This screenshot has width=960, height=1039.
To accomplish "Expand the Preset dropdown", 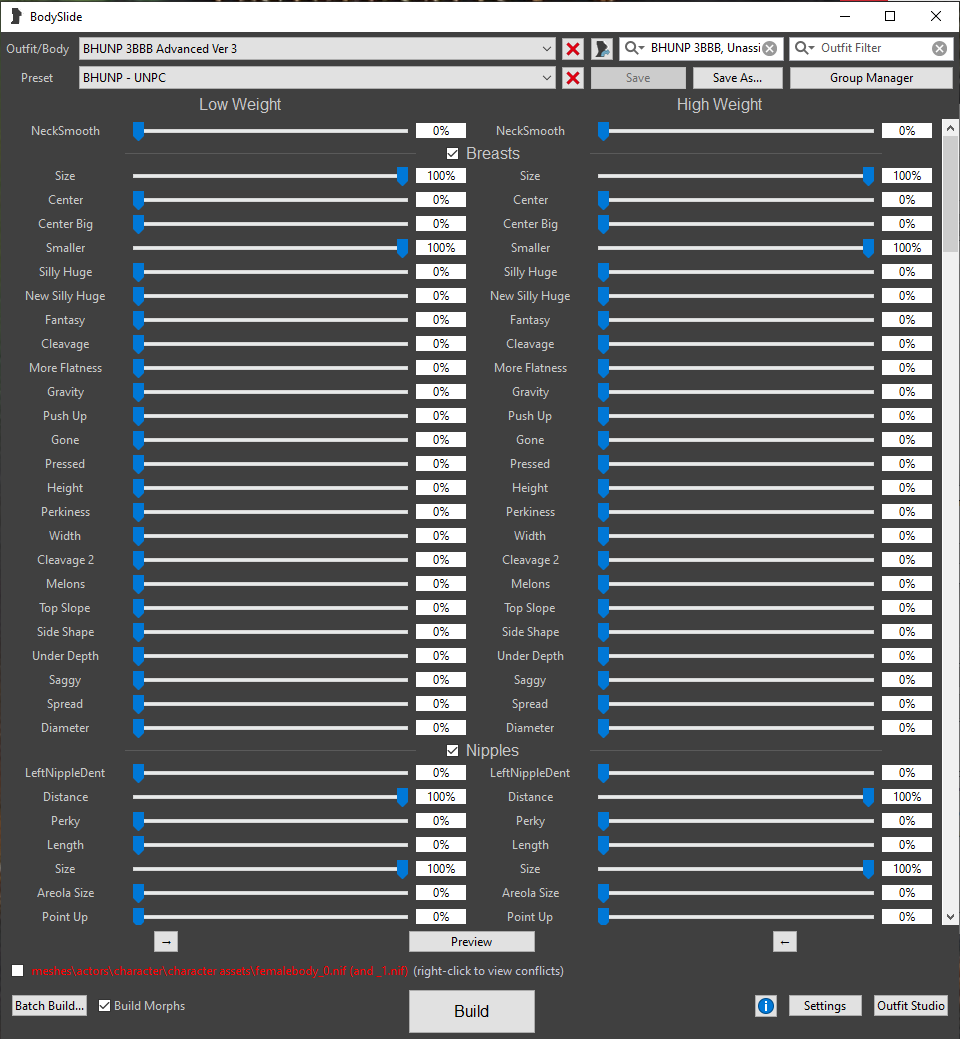I will (547, 78).
